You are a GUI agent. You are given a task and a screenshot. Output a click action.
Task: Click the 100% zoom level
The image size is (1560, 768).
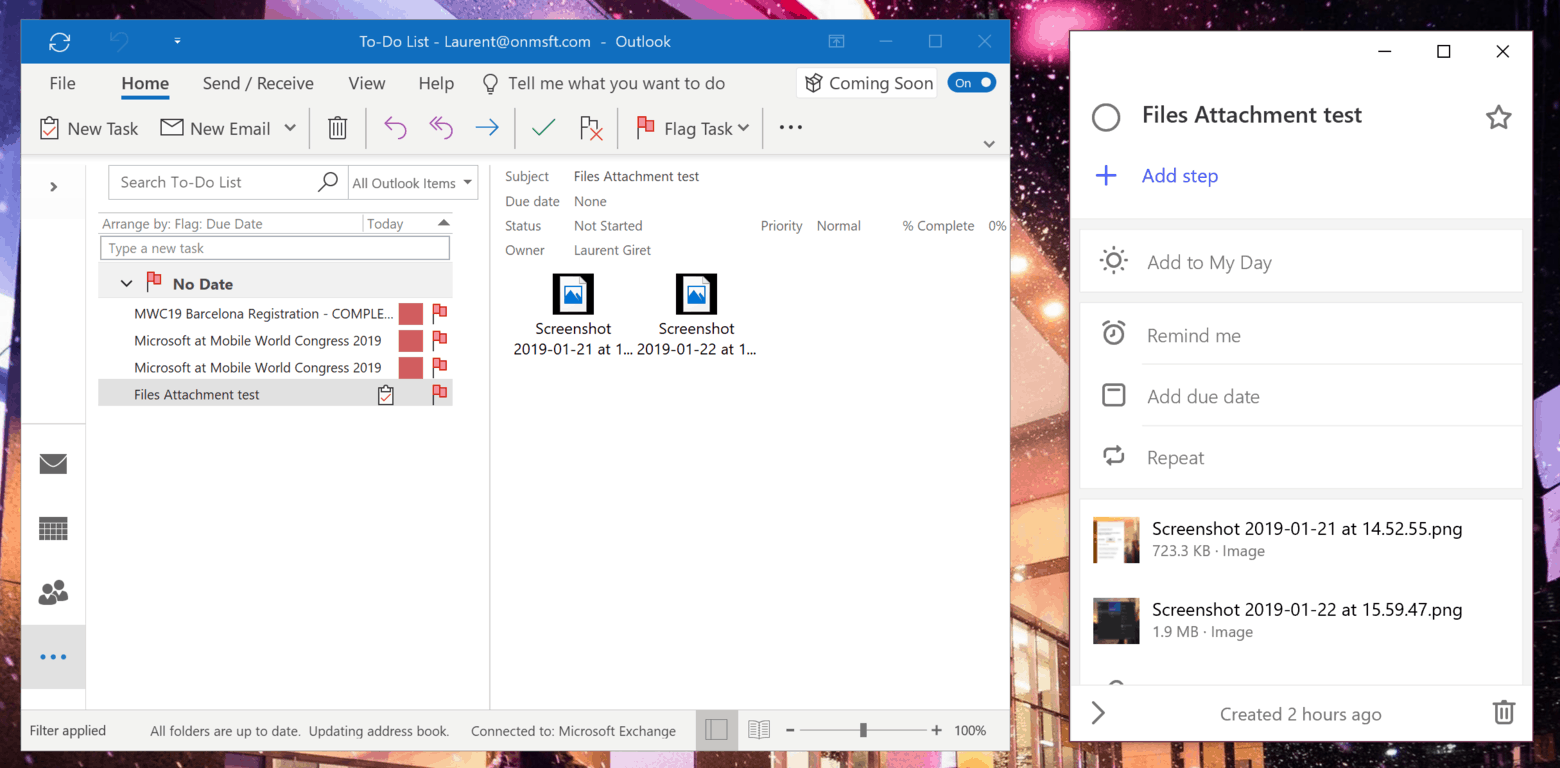[x=970, y=731]
